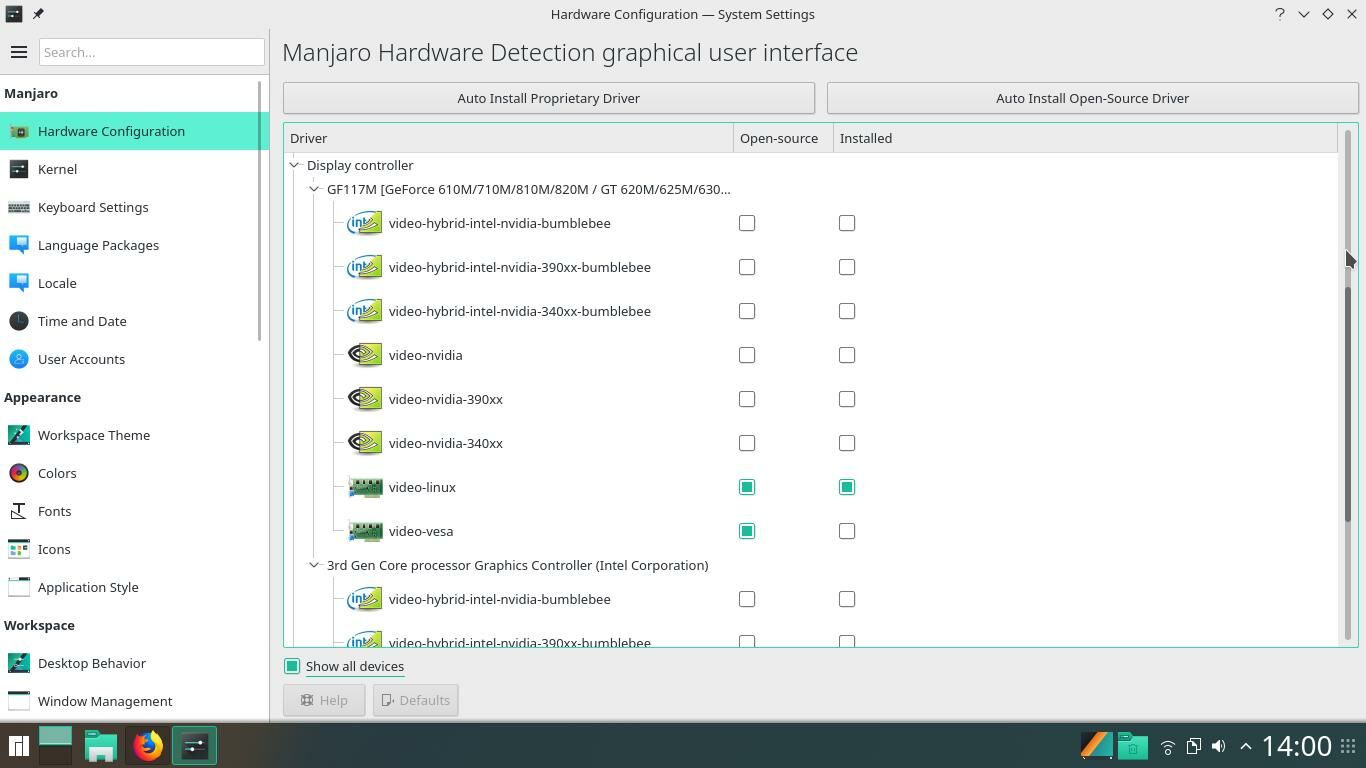Click the Time and Date clock icon
Viewport: 1366px width, 768px height.
[18, 321]
